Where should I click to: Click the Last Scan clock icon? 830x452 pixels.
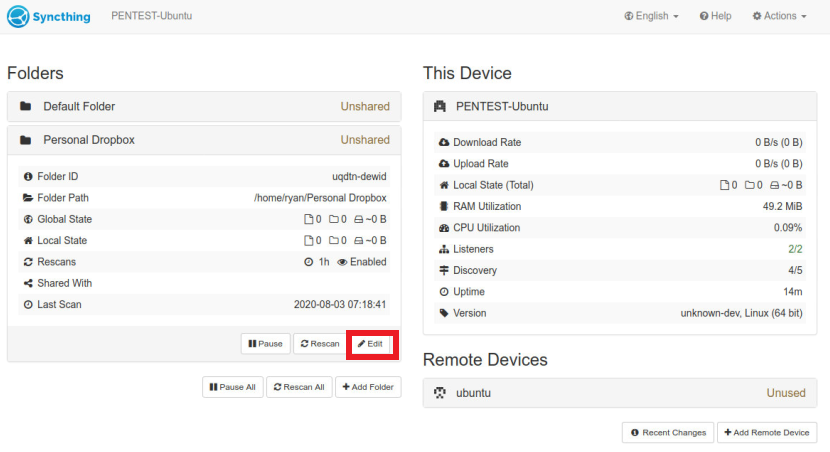[28, 305]
